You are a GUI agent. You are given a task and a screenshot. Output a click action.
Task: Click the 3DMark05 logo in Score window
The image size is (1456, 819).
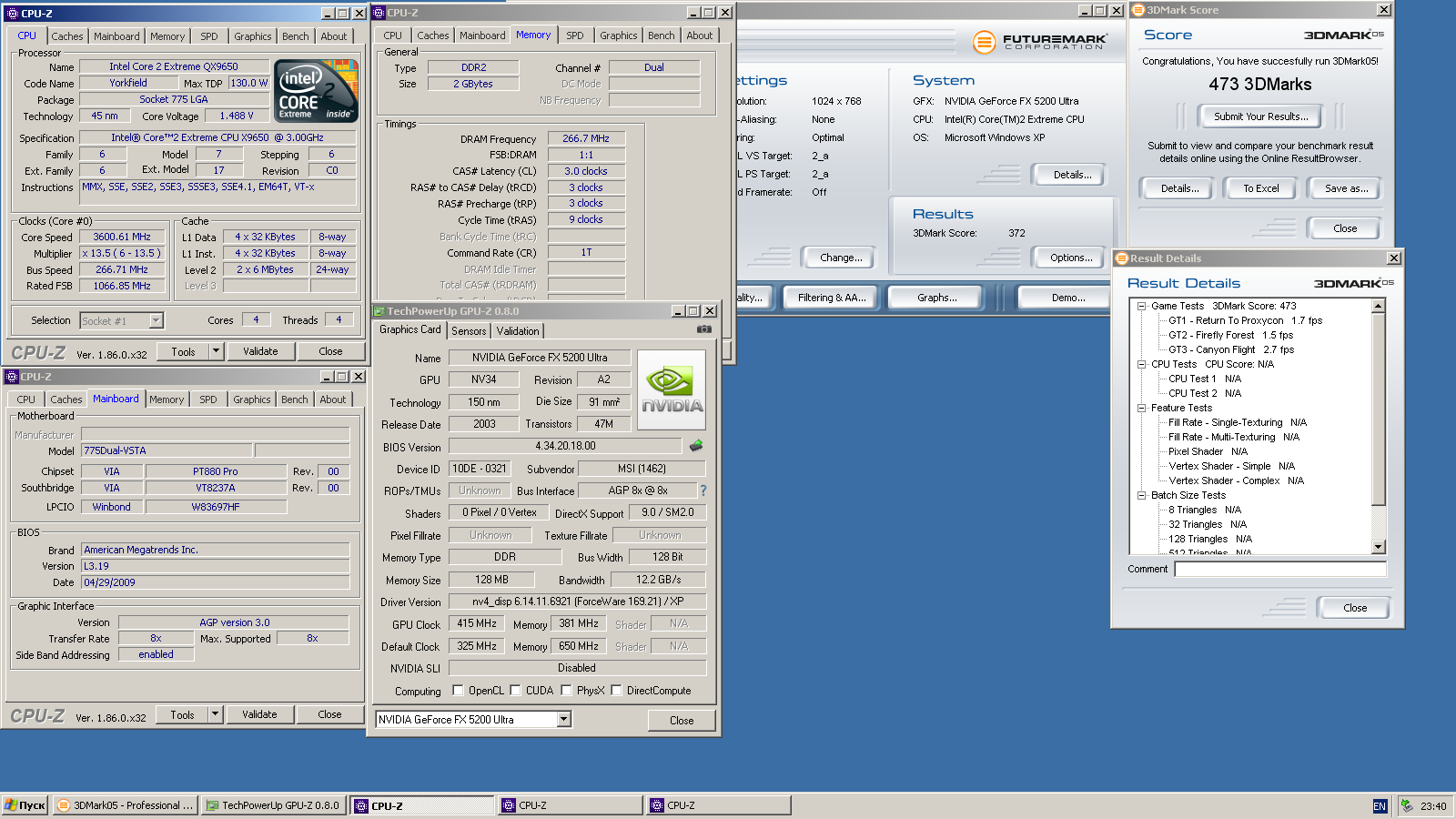(x=1344, y=35)
